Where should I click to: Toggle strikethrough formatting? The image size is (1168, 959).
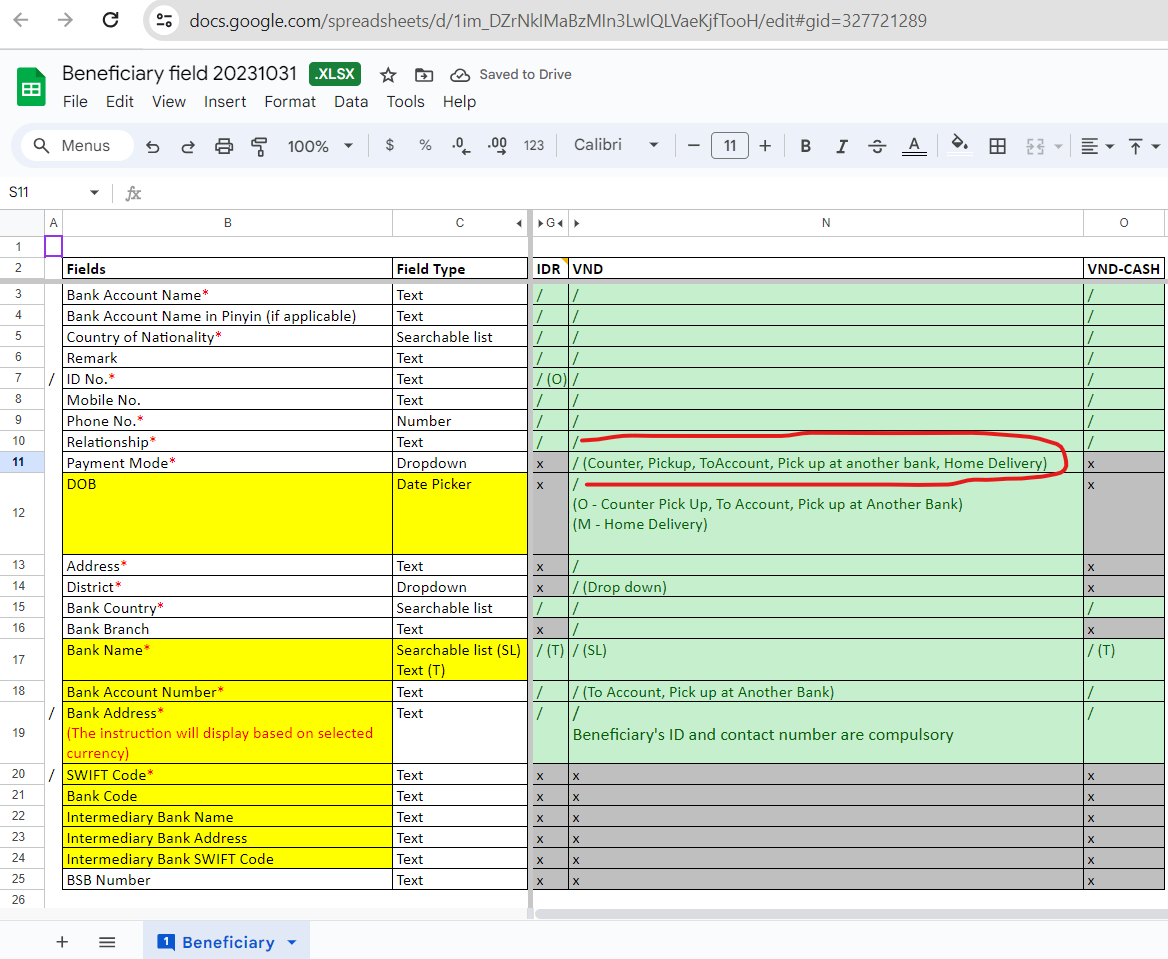click(x=877, y=146)
